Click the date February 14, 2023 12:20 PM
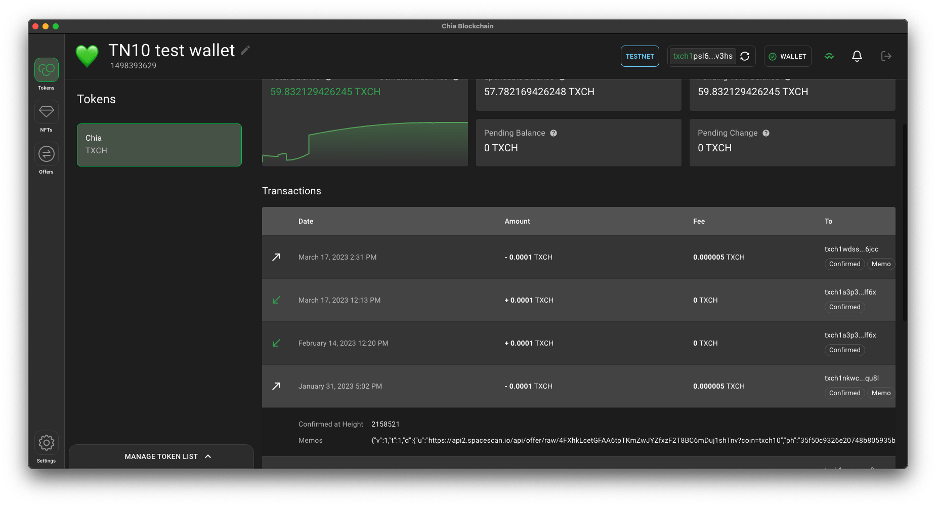 343,343
